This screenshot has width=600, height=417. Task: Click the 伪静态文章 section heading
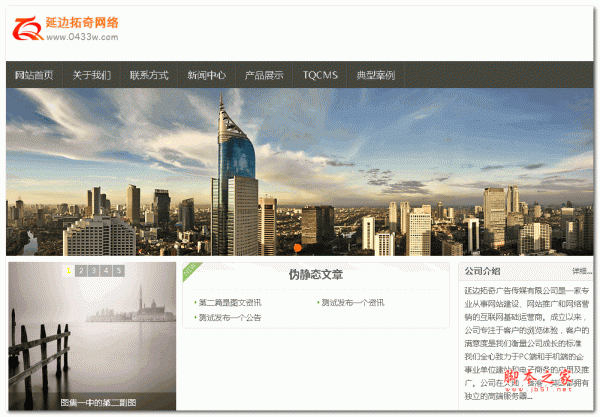pyautogui.click(x=316, y=275)
